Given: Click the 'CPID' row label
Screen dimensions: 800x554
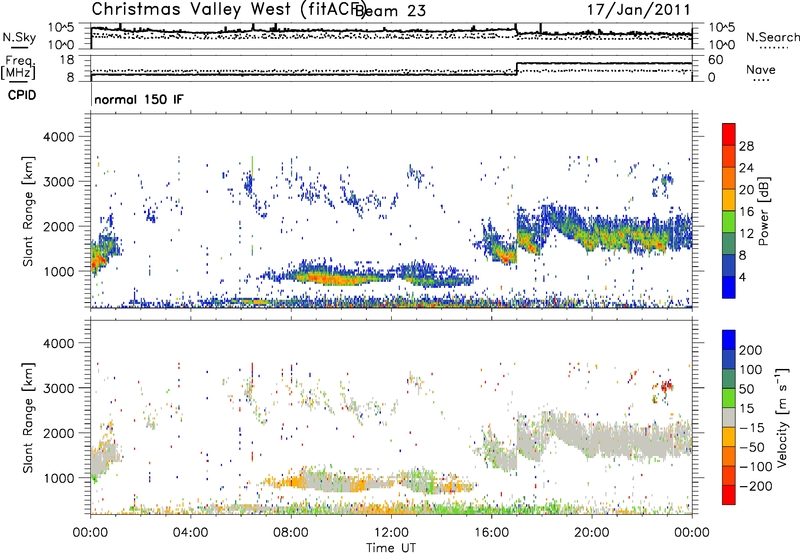Looking at the screenshot, I should (22, 95).
